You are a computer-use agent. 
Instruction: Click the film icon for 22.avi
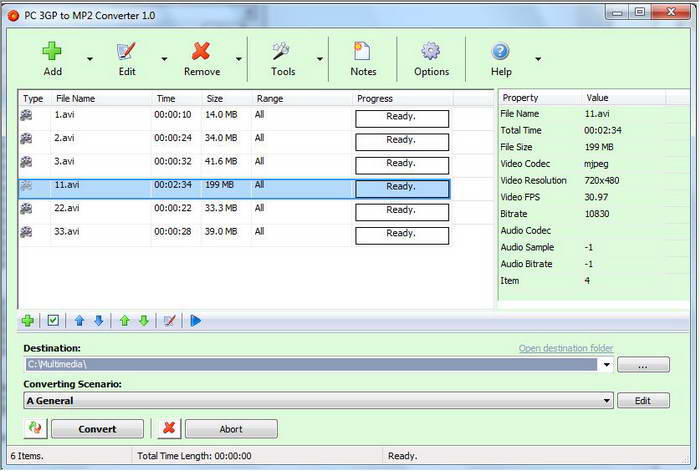tap(26, 208)
